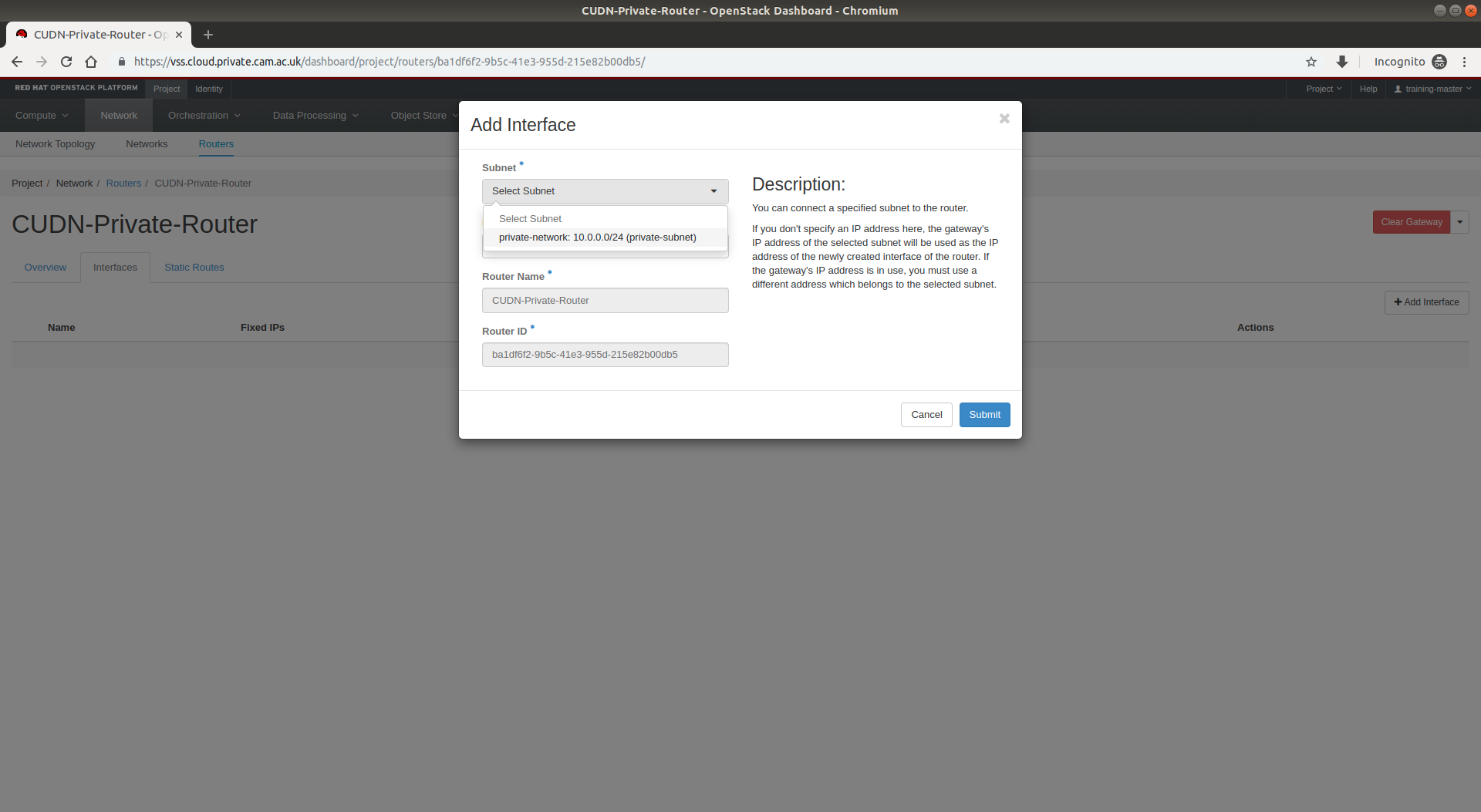Image resolution: width=1481 pixels, height=812 pixels.
Task: Expand the Select Subnet dropdown
Action: pyautogui.click(x=605, y=191)
